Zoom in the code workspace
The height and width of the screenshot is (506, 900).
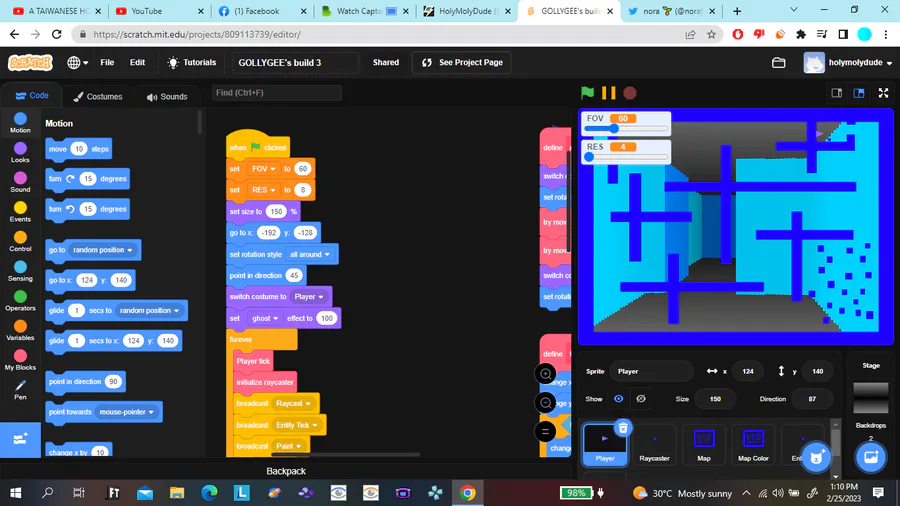(545, 374)
